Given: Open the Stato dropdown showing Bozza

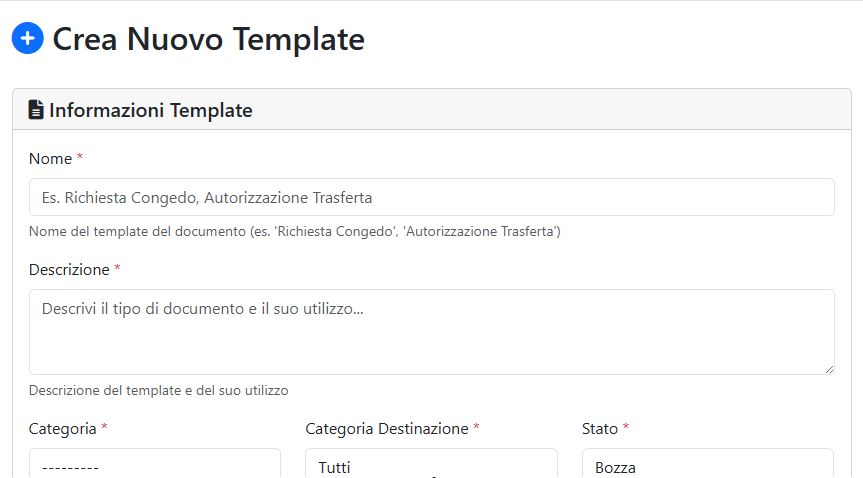Looking at the screenshot, I should [x=707, y=465].
